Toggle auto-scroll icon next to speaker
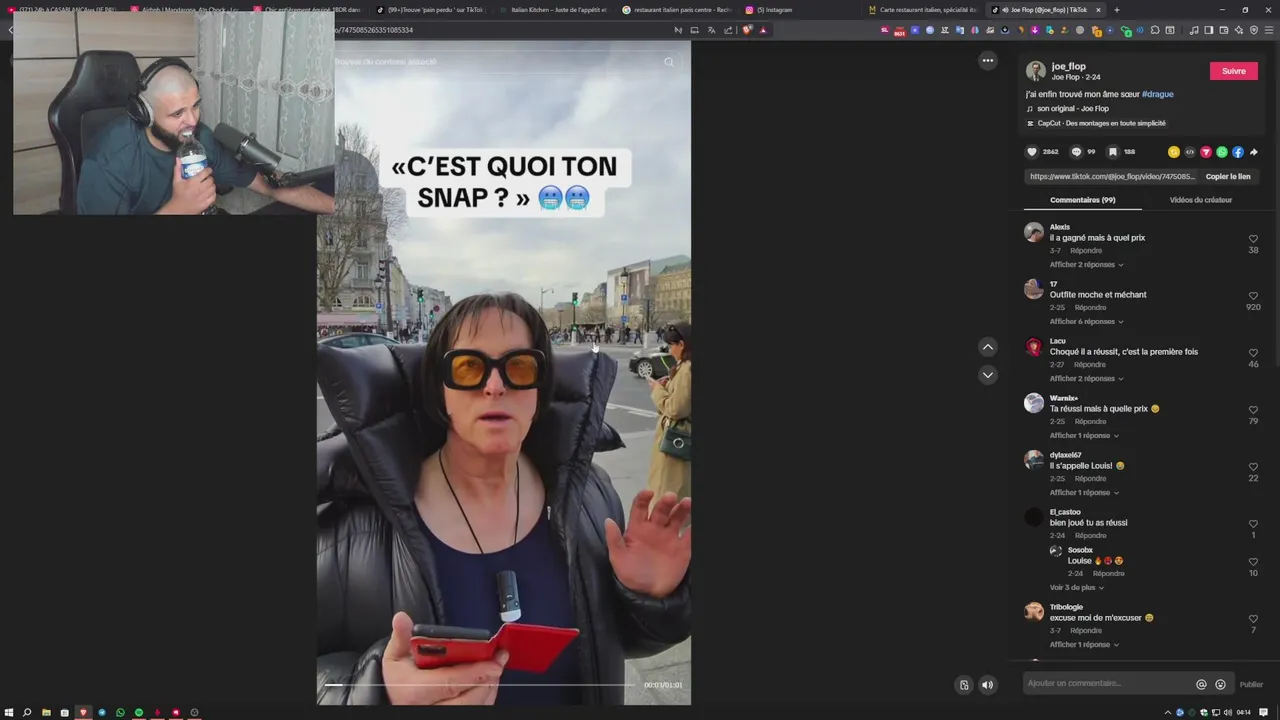The height and width of the screenshot is (720, 1280). 964,685
